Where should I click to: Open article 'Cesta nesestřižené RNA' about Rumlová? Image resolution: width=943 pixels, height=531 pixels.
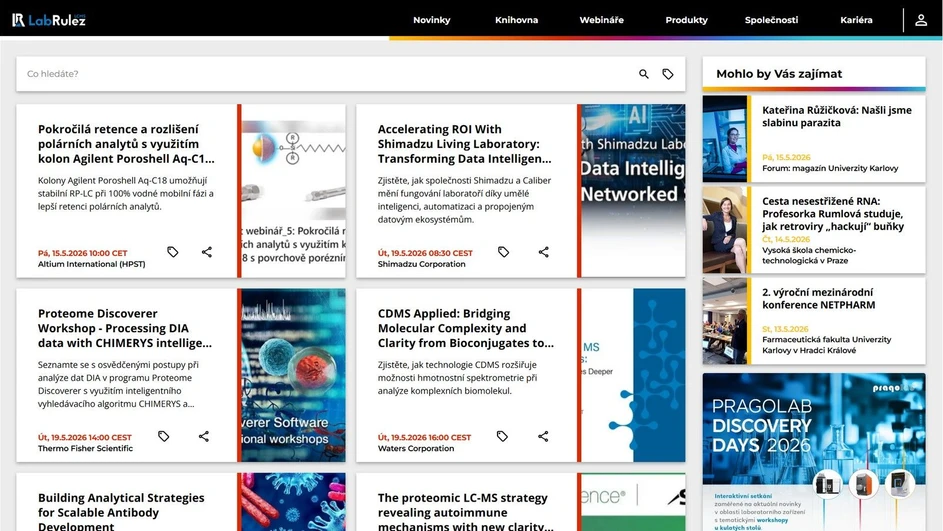[833, 213]
